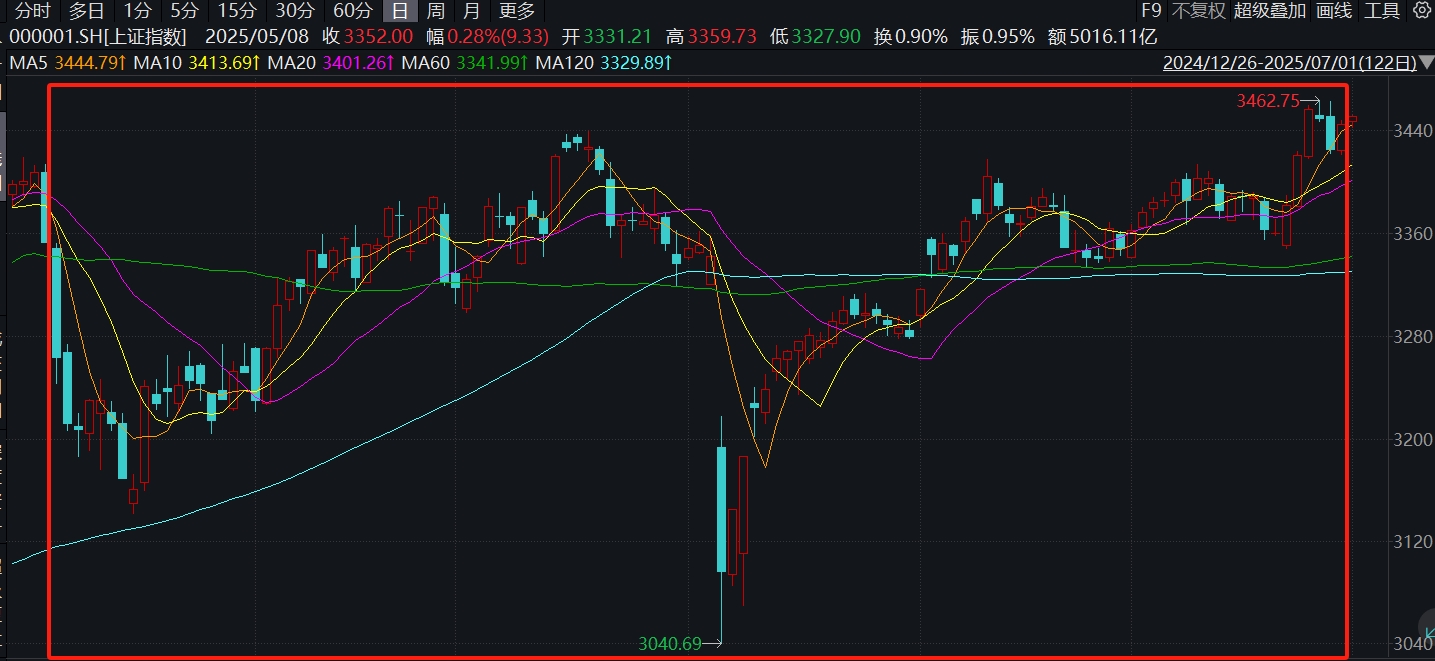
Task: Select the 30分 period tab
Action: (295, 11)
